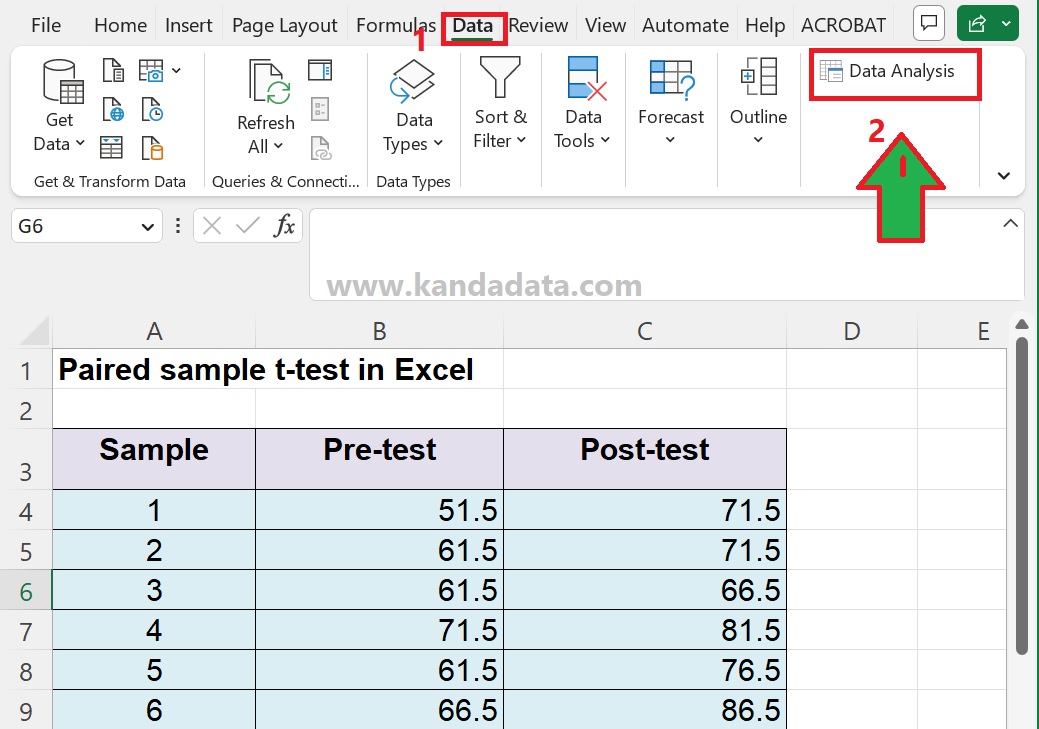
Task: Open the Get Data menu
Action: [59, 106]
